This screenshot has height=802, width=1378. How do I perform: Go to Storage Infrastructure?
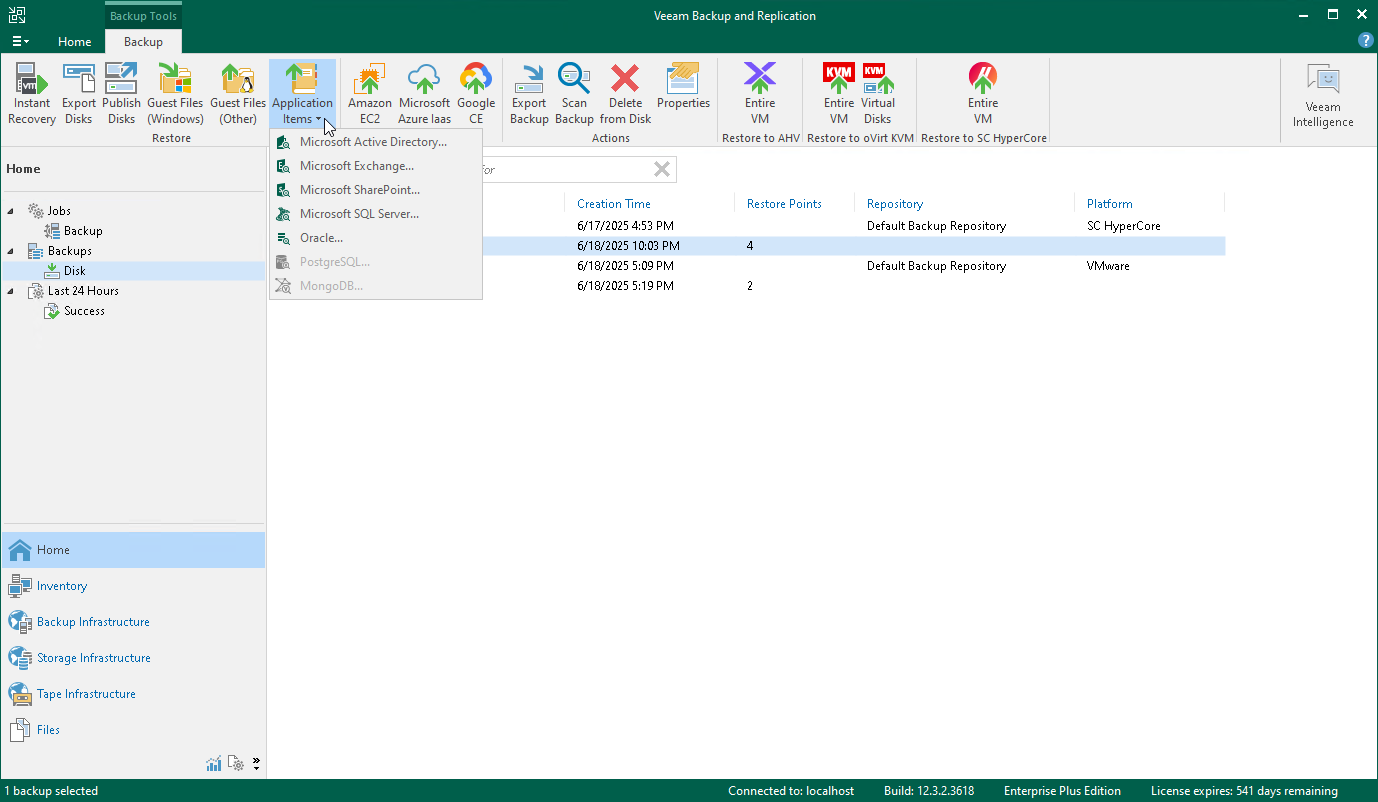[x=133, y=658]
